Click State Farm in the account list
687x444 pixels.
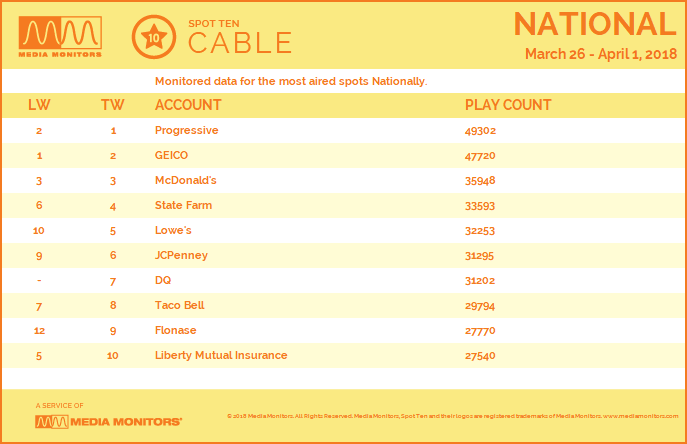click(183, 205)
